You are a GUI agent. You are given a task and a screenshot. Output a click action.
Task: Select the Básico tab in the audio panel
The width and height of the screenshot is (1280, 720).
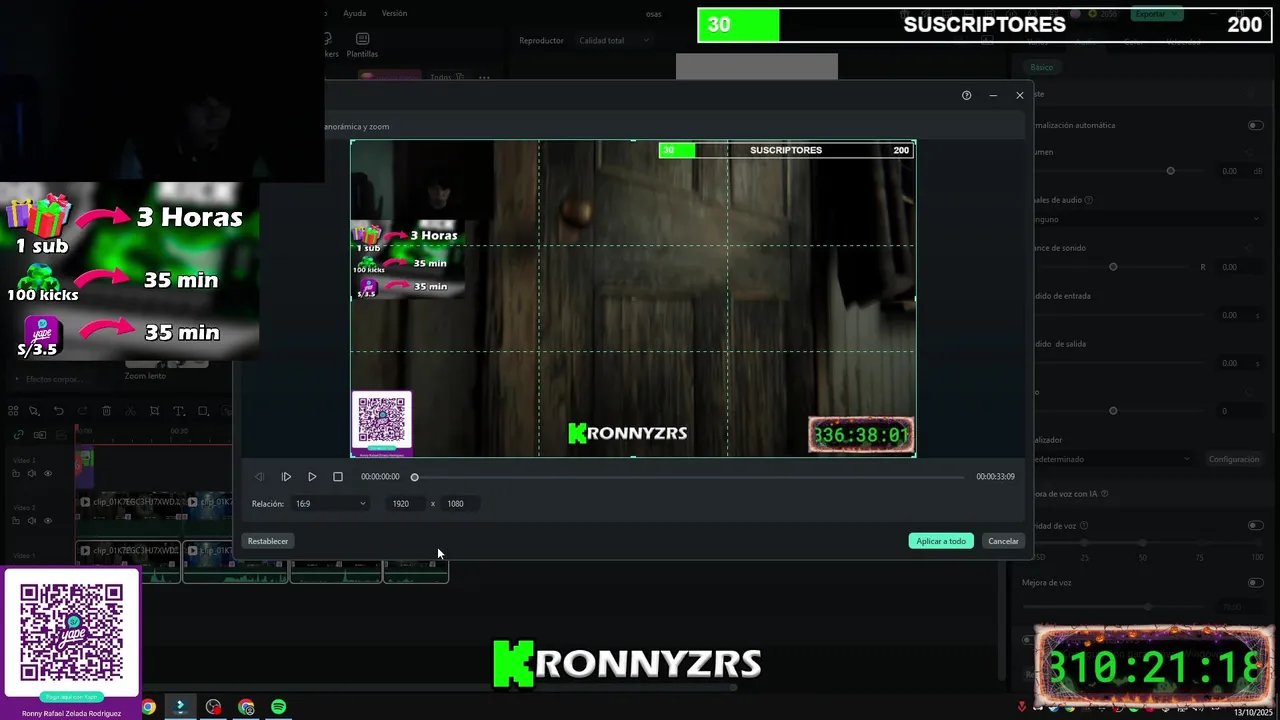(1042, 67)
